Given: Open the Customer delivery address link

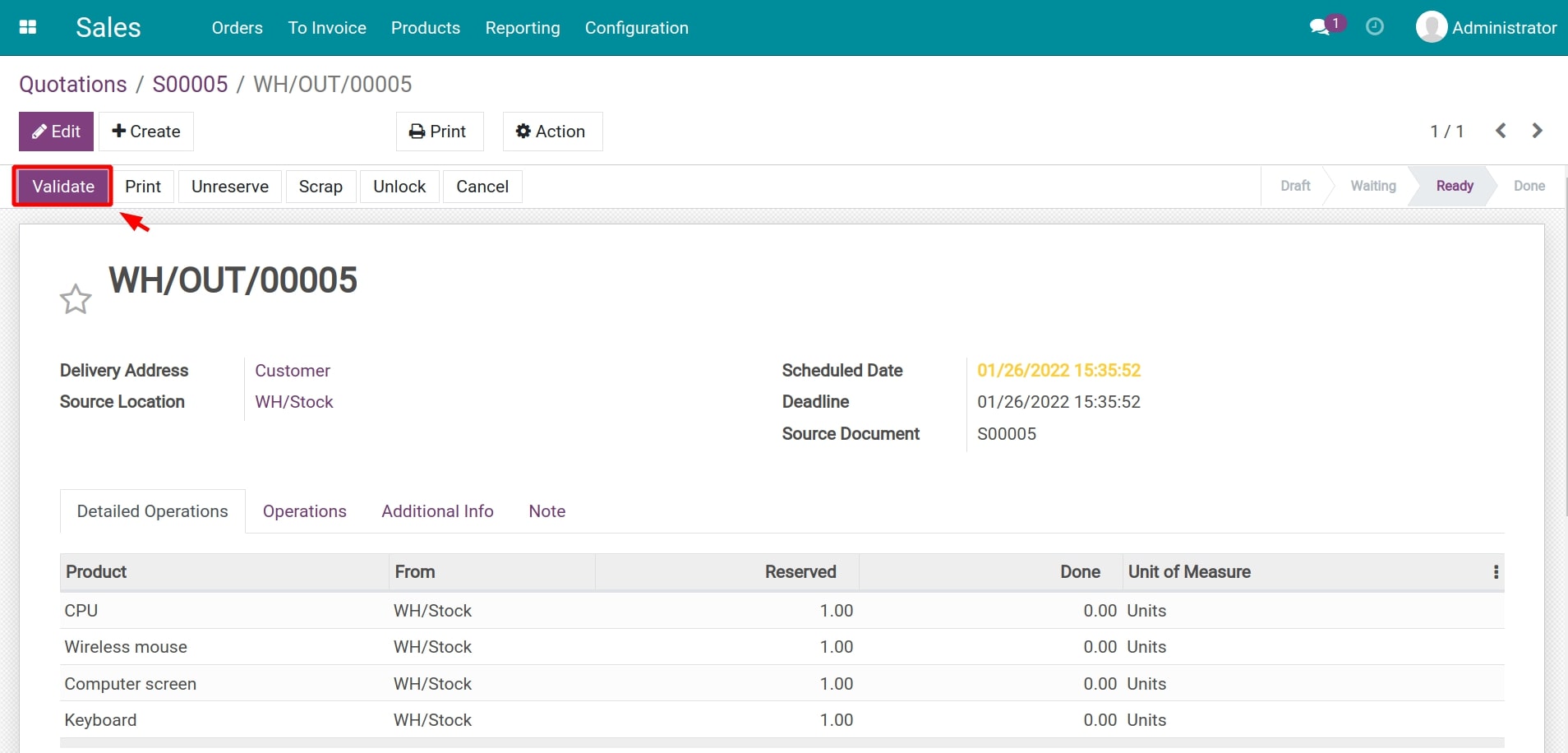Looking at the screenshot, I should click(293, 371).
